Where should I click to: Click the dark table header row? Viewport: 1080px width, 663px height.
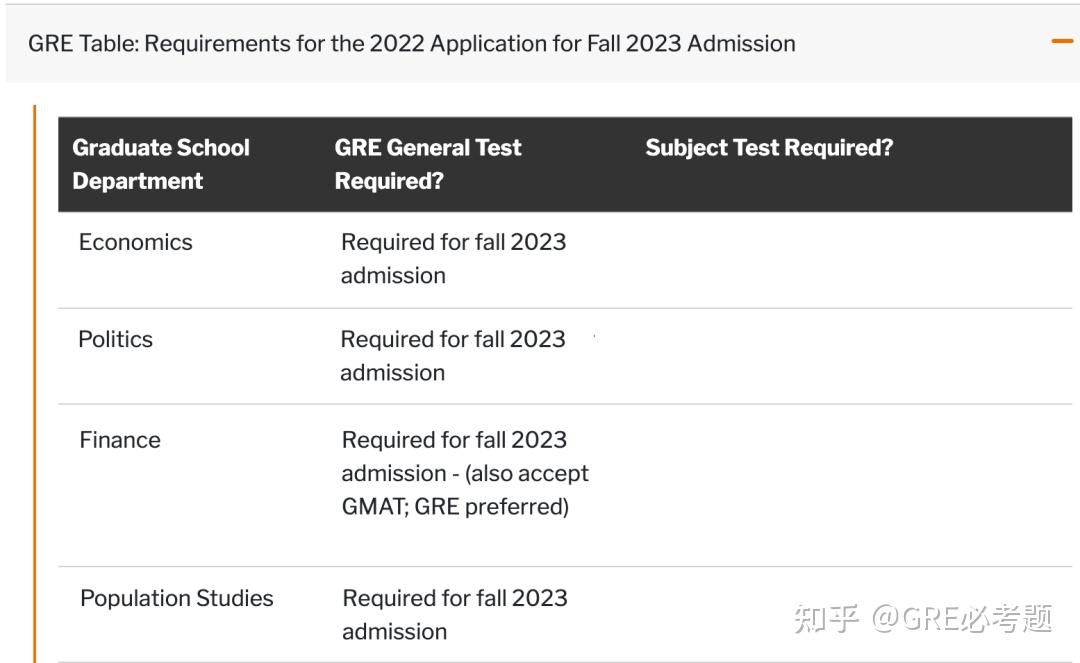(x=540, y=163)
